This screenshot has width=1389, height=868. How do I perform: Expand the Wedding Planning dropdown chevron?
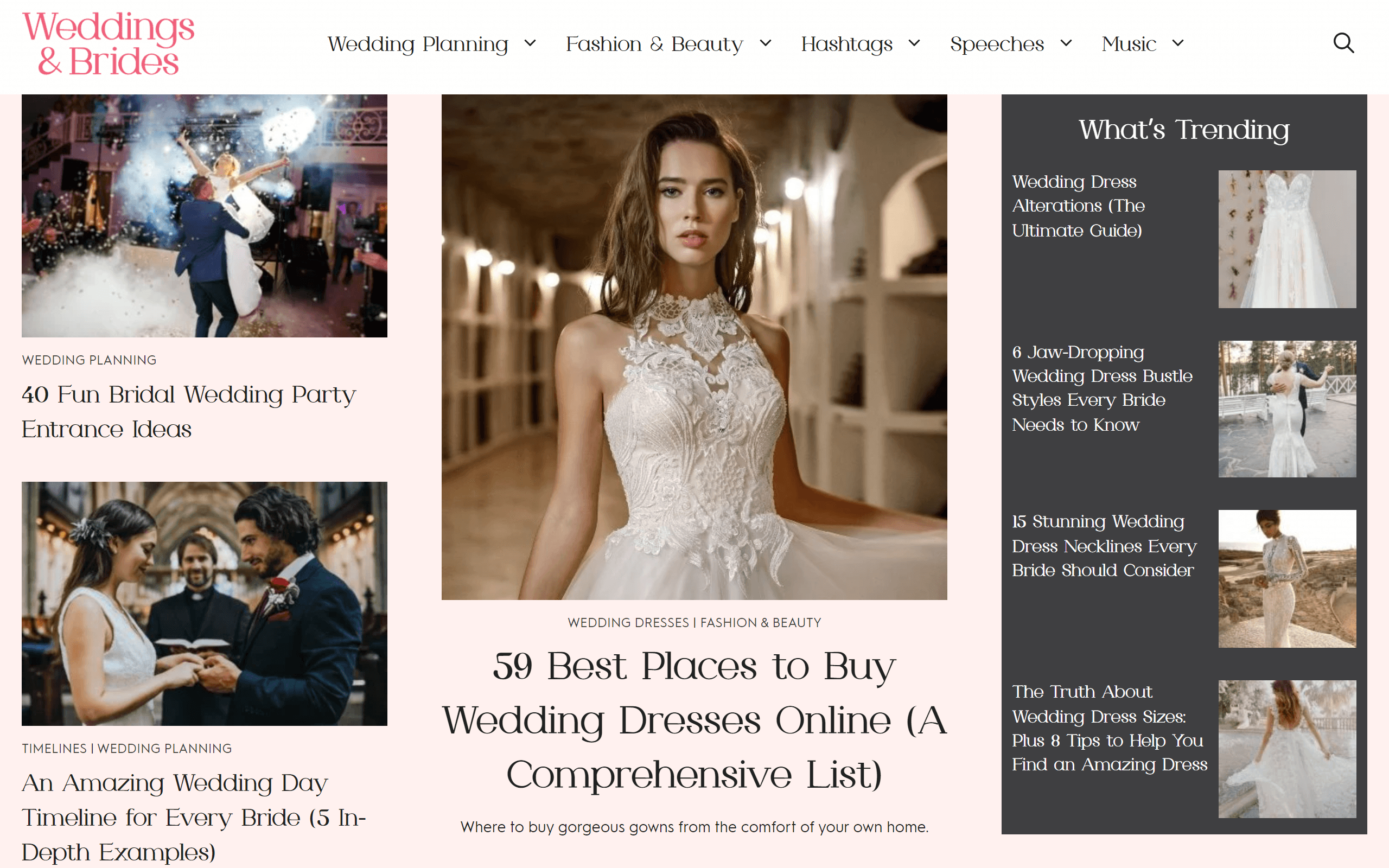tap(530, 43)
